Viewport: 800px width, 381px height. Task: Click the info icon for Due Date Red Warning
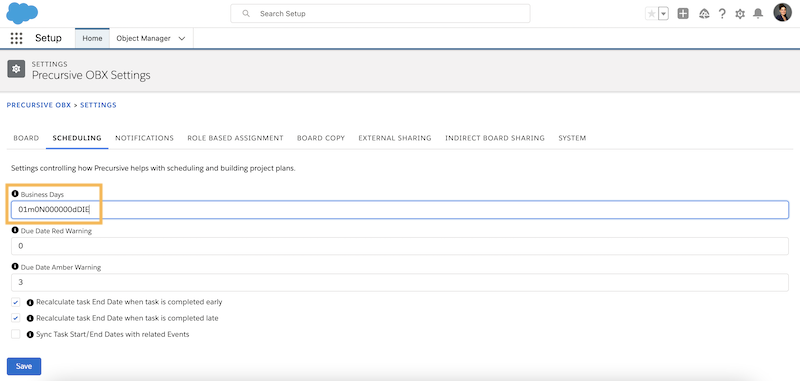(x=15, y=231)
